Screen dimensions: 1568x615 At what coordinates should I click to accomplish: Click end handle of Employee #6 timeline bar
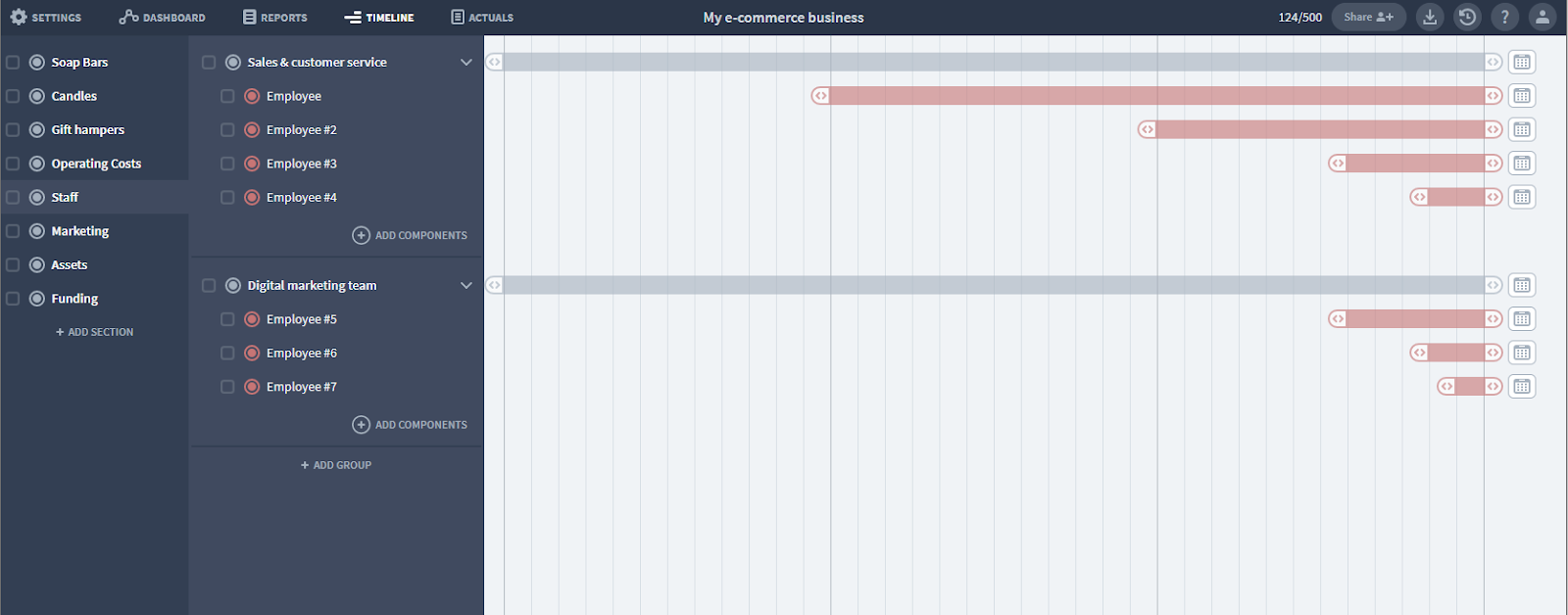tap(1493, 353)
